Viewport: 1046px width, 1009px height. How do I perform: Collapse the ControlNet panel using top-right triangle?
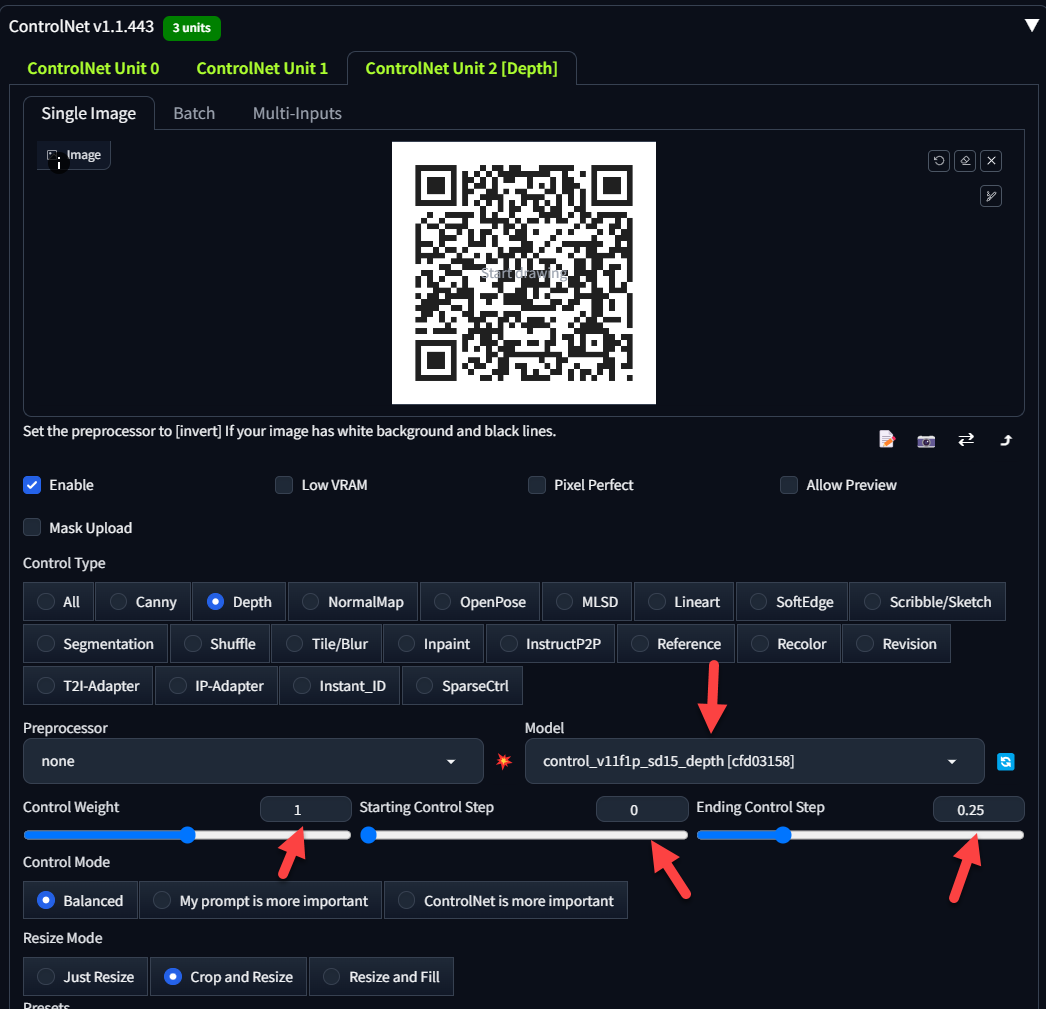tap(1031, 25)
